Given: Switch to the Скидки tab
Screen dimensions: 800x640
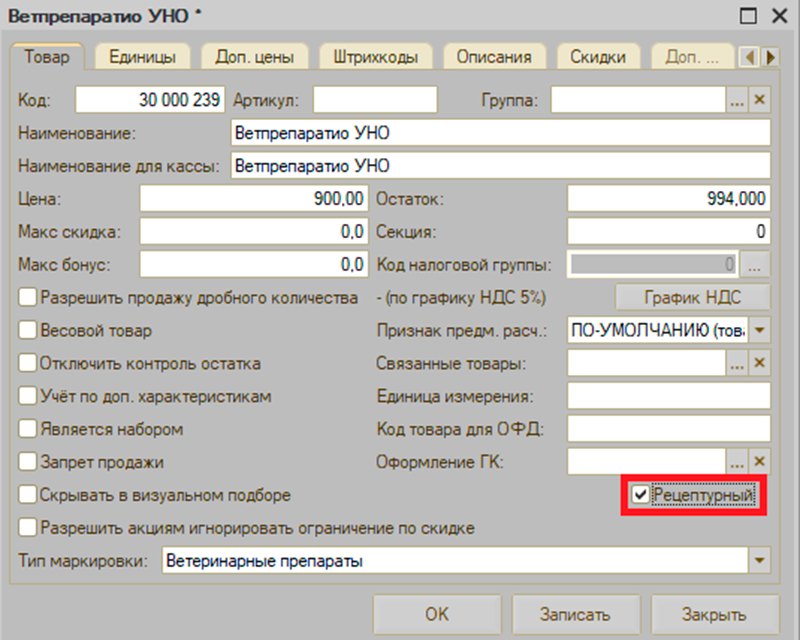Looking at the screenshot, I should tap(597, 57).
